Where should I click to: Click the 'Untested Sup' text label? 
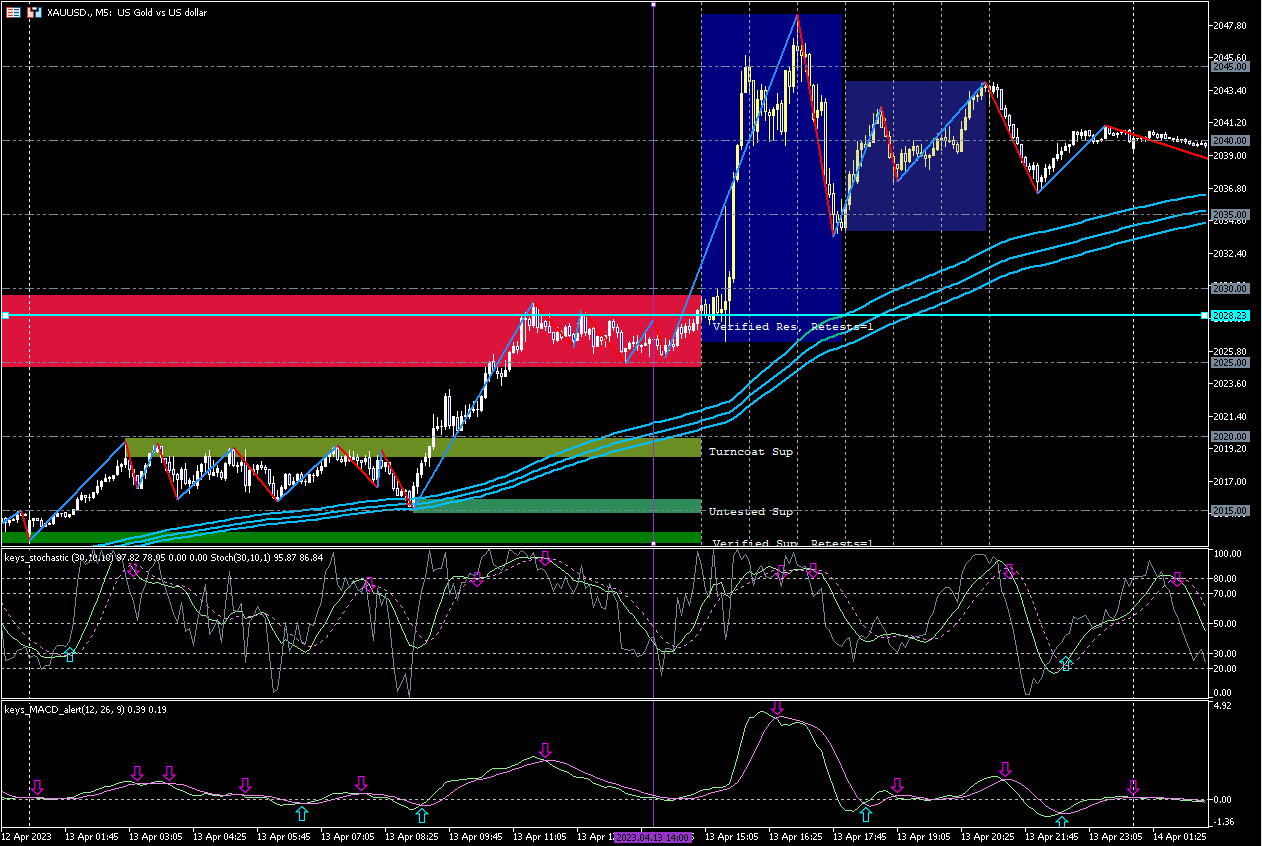click(x=750, y=512)
